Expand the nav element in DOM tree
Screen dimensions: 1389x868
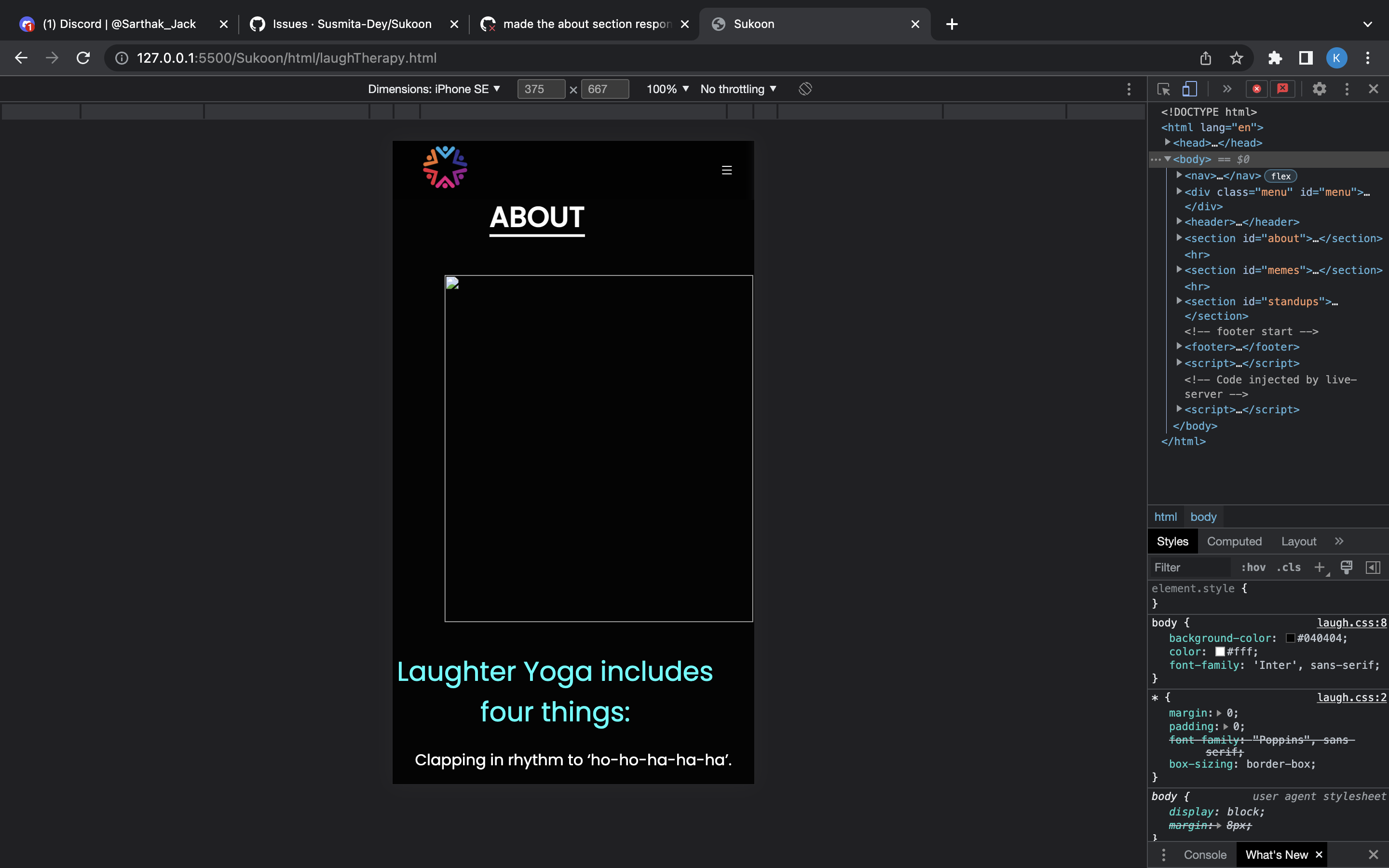pyautogui.click(x=1180, y=176)
